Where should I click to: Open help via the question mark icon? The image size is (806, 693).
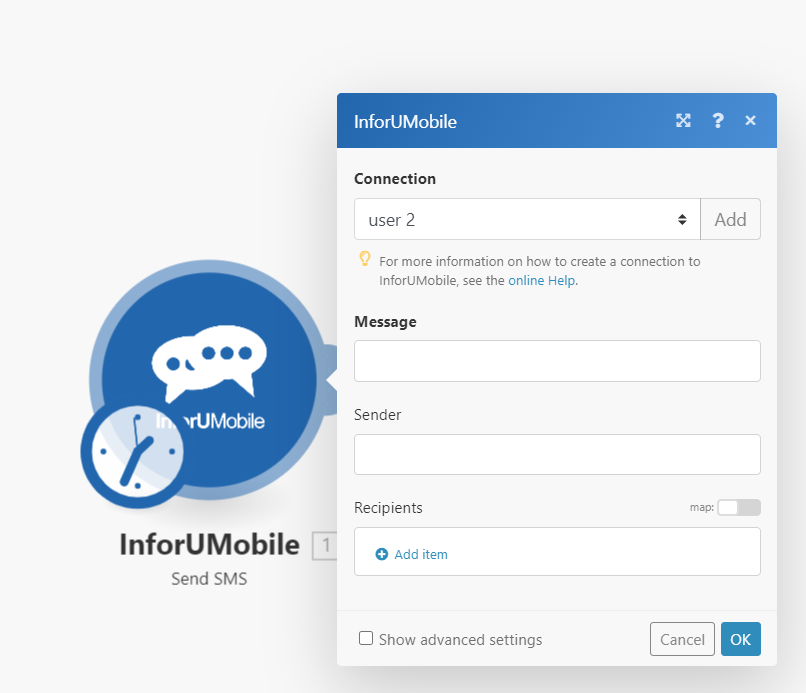(718, 121)
